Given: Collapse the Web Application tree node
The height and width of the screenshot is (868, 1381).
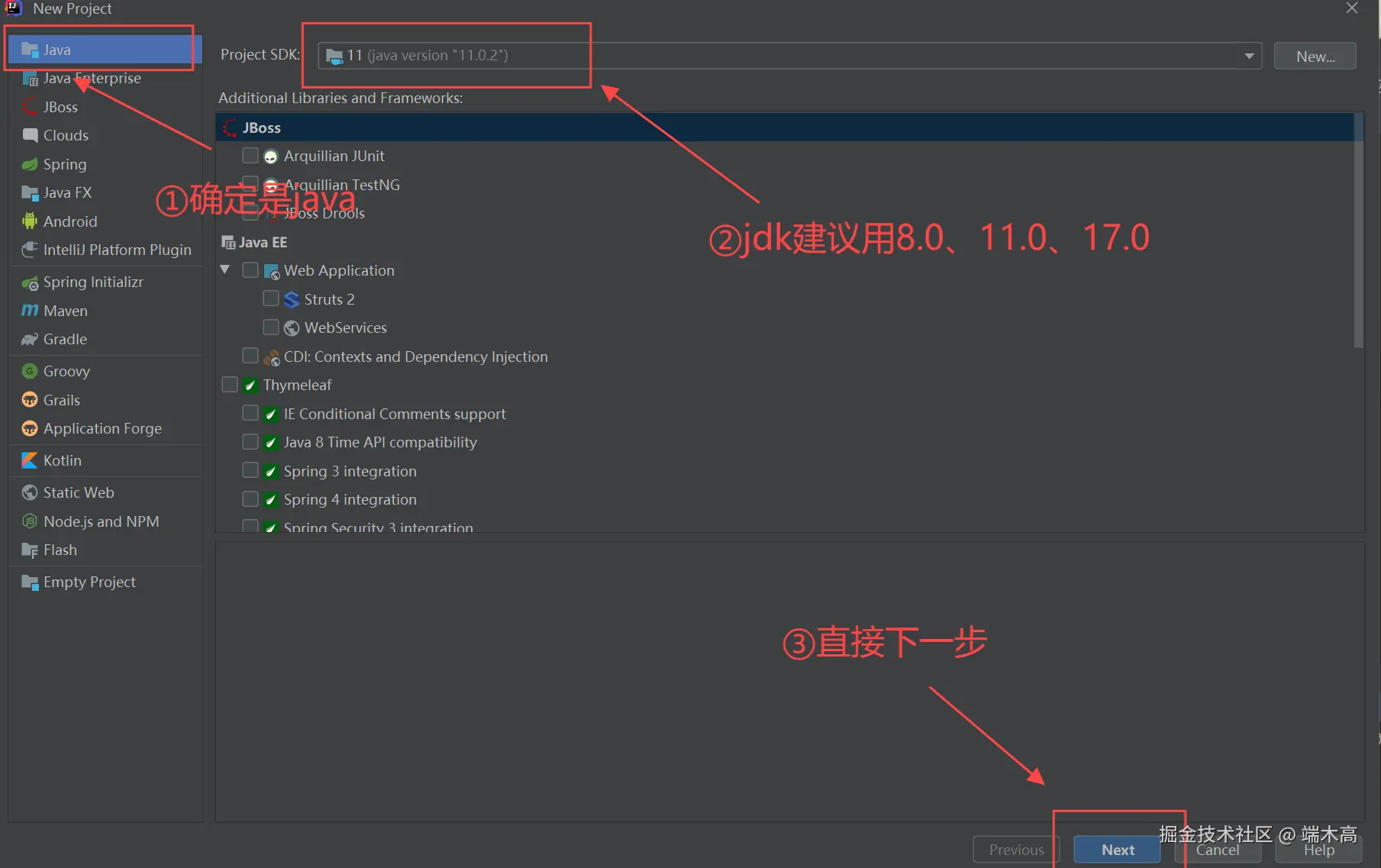Looking at the screenshot, I should (225, 269).
